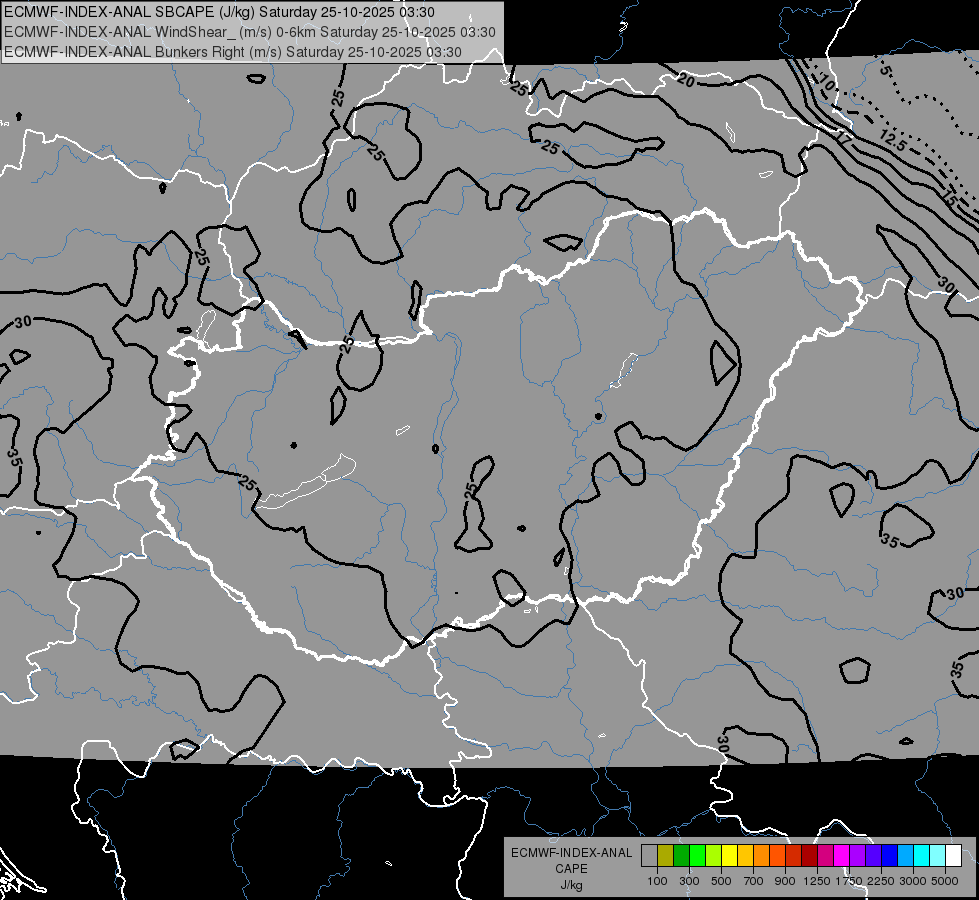Click the legend value label 100
The height and width of the screenshot is (900, 979).
coord(657,881)
